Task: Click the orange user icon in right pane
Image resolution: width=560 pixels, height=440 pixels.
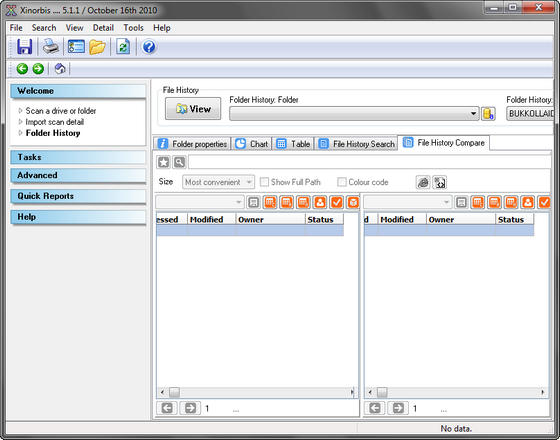Action: click(x=528, y=203)
